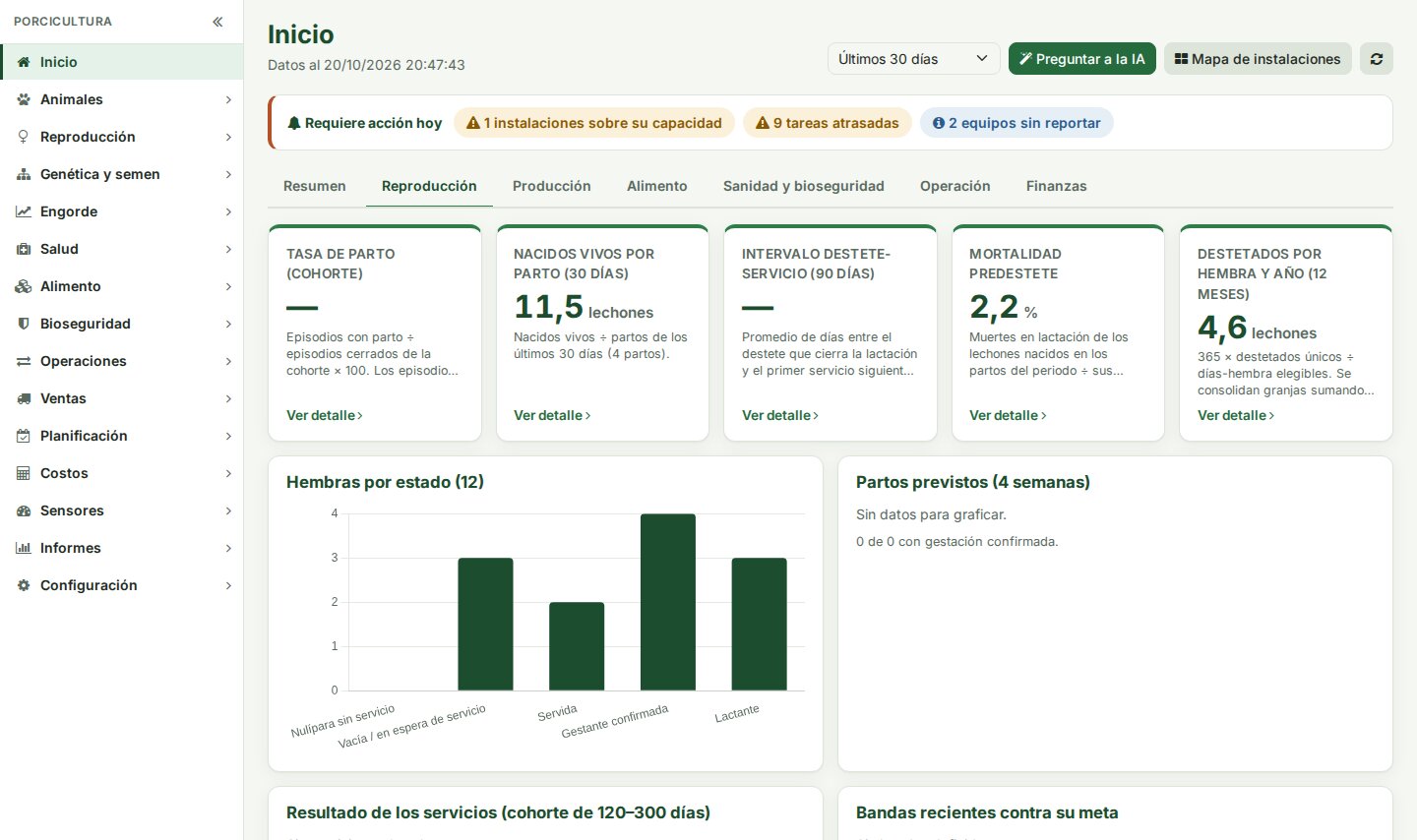
Task: Open the 9 tareas atrasadas alert
Action: point(828,123)
